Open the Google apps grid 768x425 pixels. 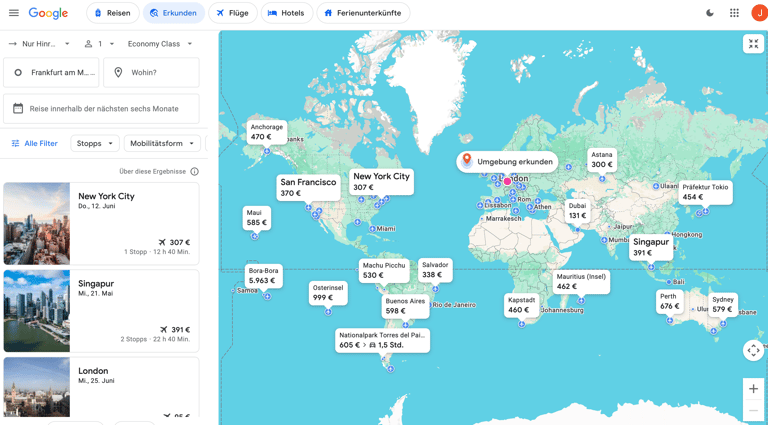pos(734,13)
